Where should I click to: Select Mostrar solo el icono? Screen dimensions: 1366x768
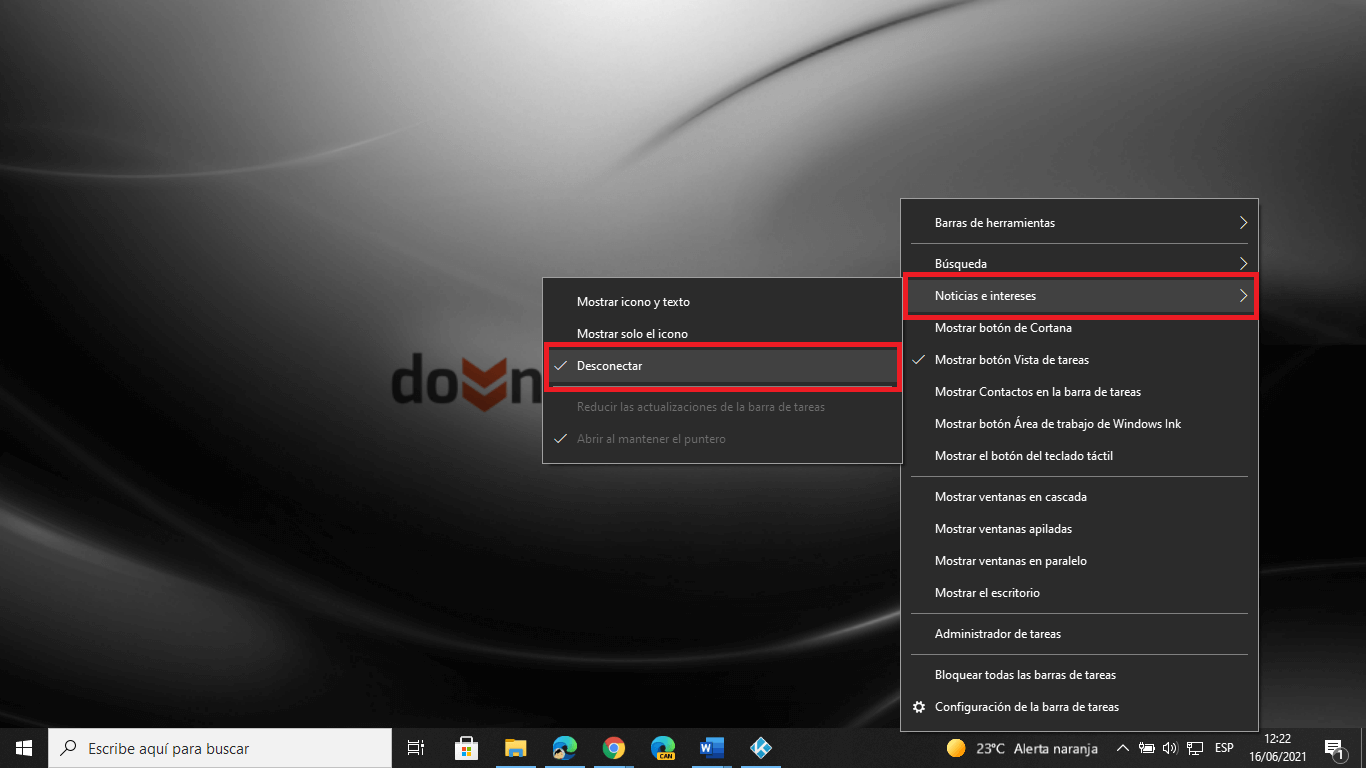coord(722,334)
